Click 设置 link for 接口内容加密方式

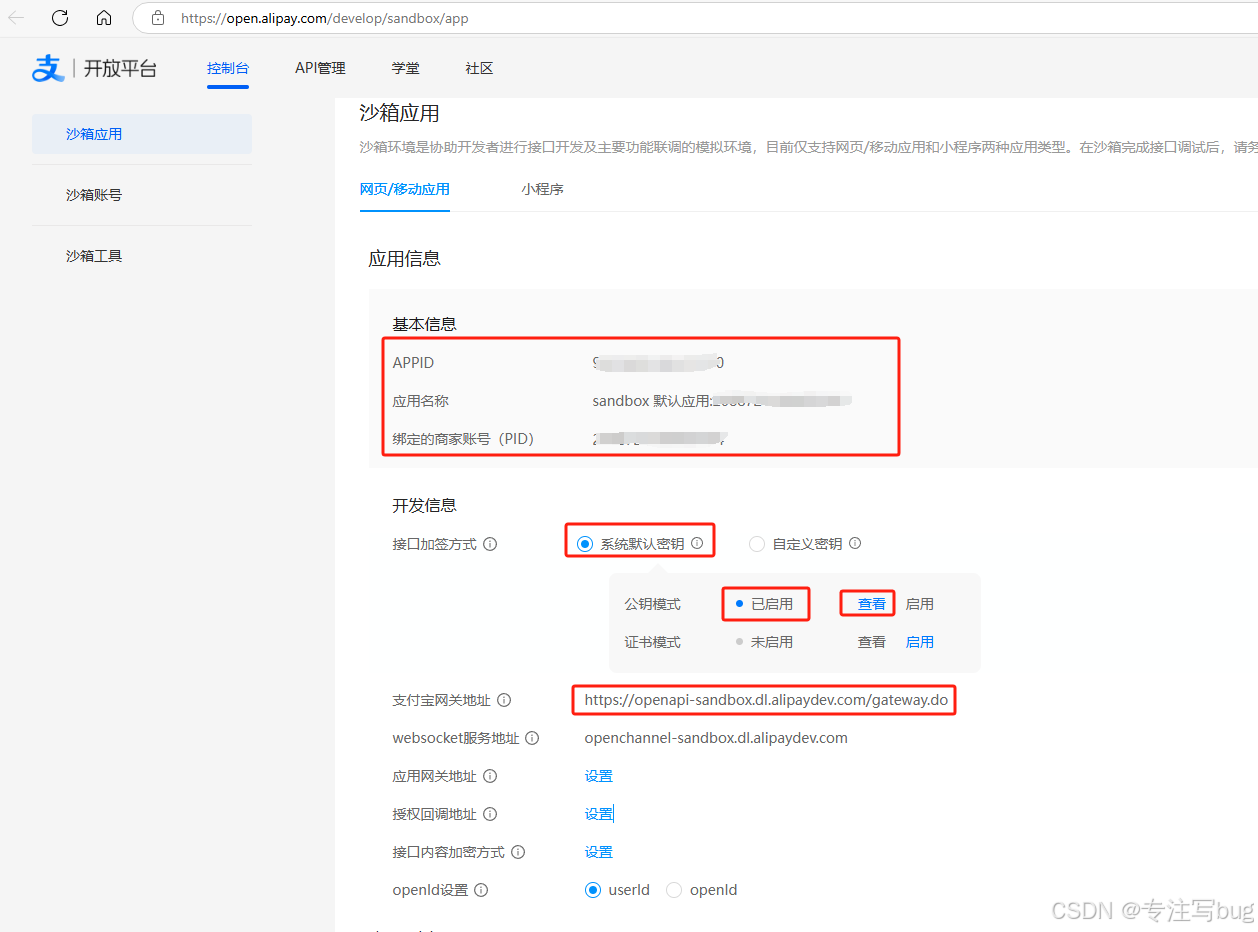tap(599, 852)
